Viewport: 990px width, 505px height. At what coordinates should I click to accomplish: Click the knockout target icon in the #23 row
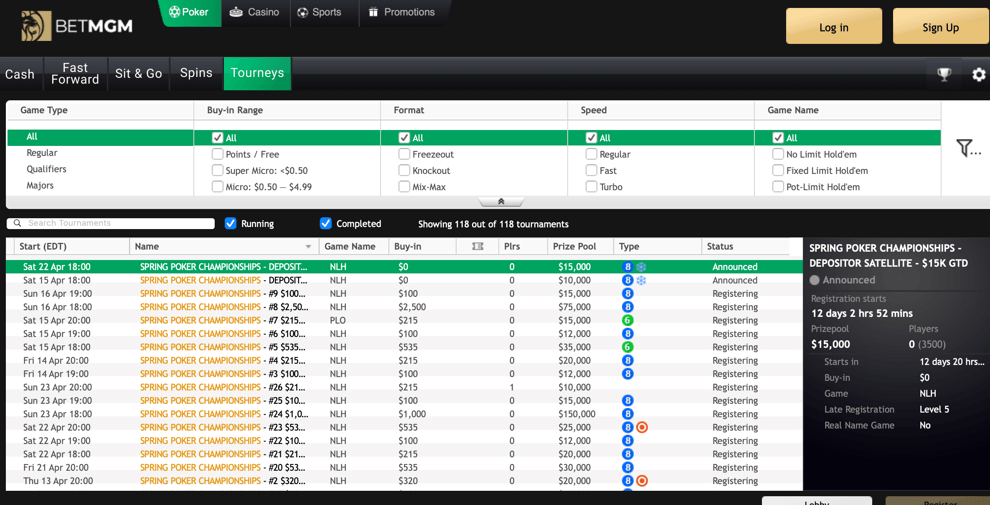642,427
